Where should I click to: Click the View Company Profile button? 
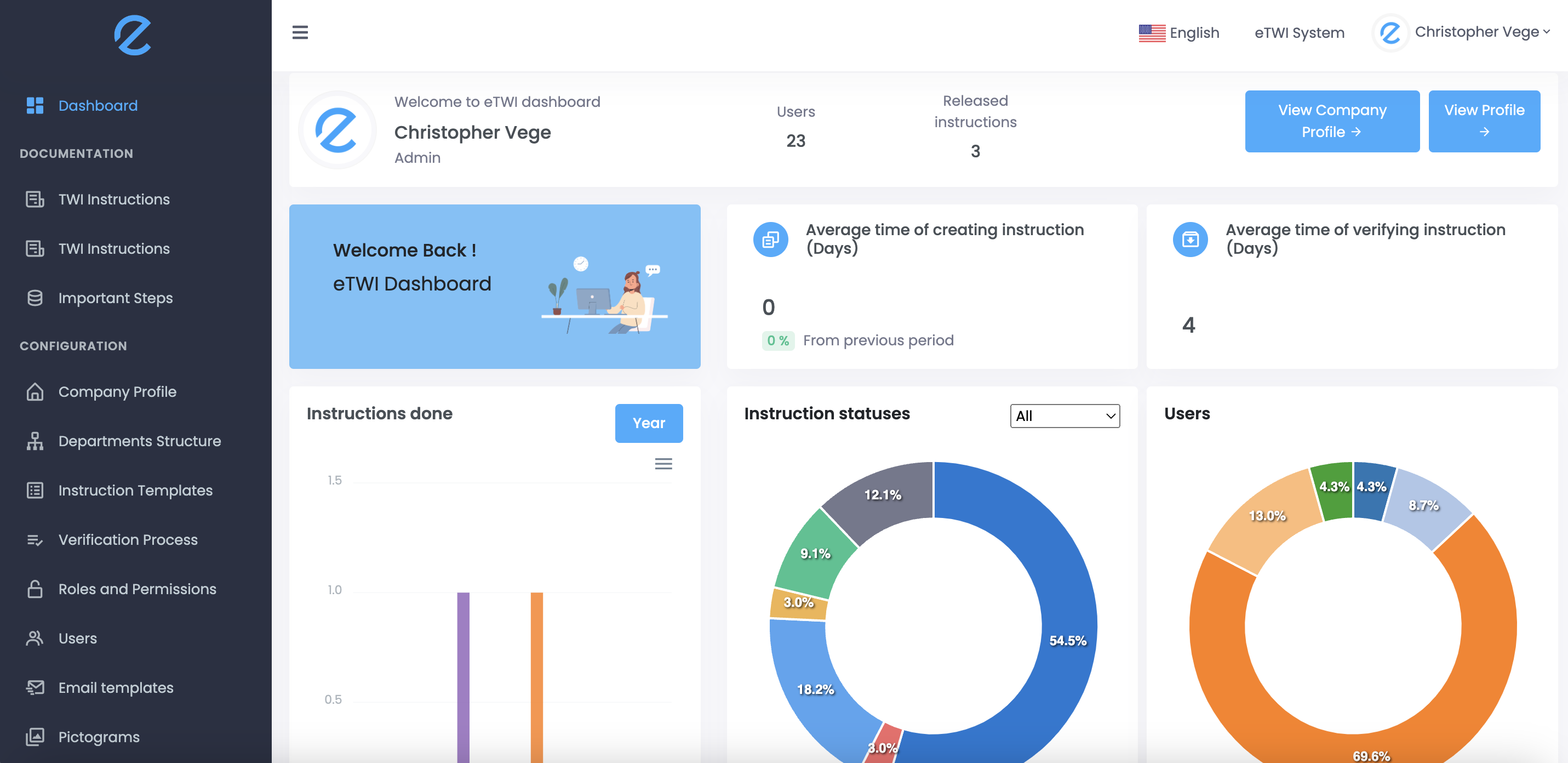[1332, 121]
